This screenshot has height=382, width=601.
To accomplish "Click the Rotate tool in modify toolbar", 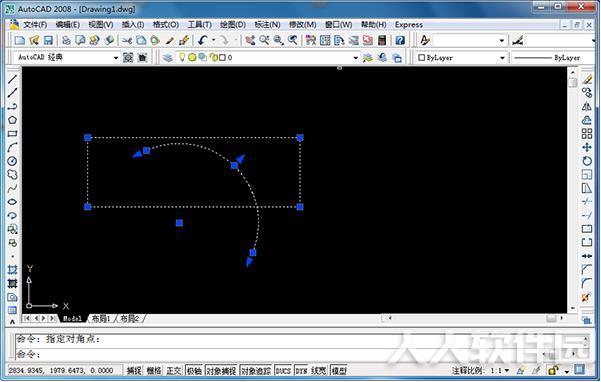I will point(586,161).
